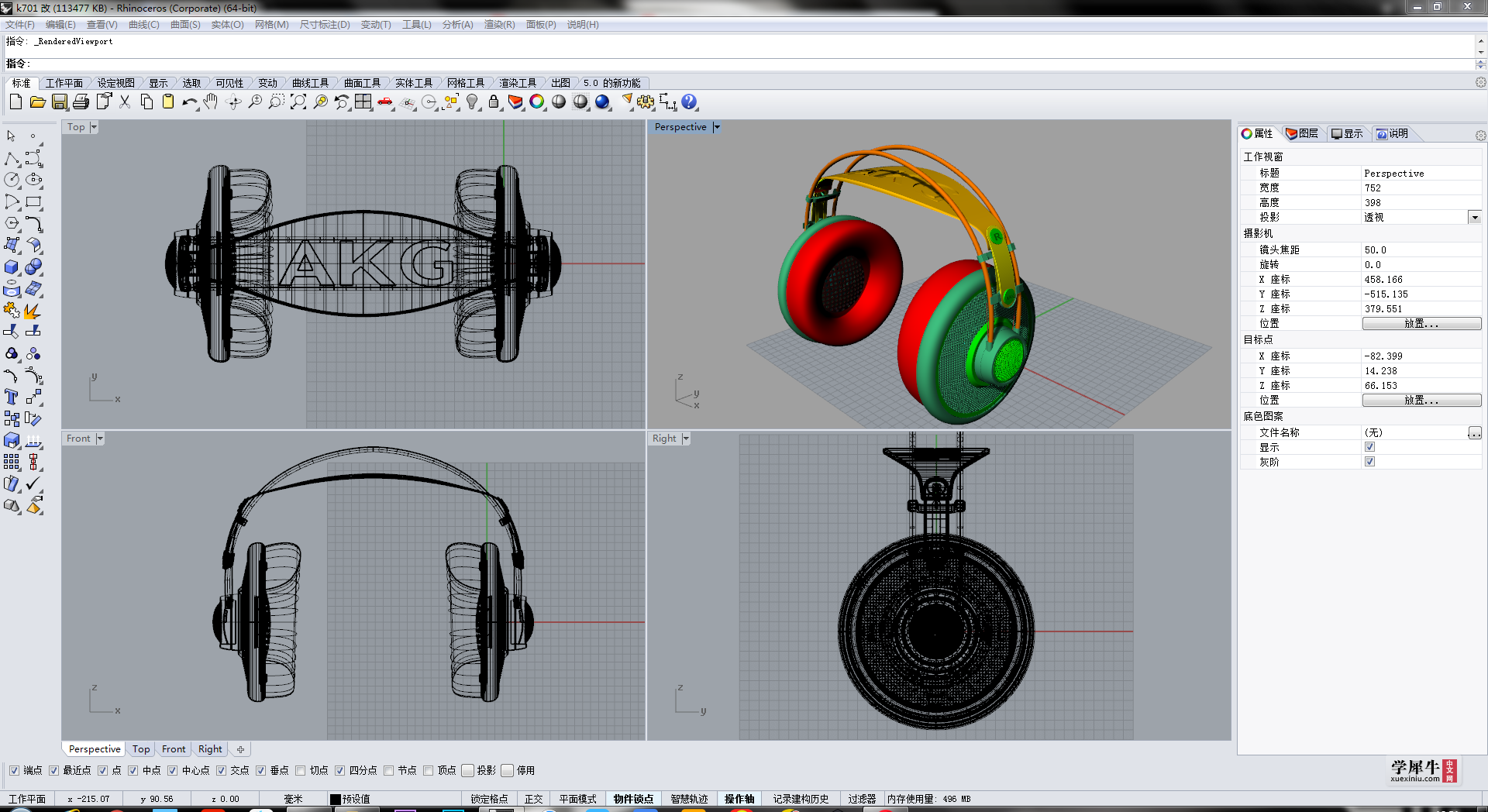
Task: Cut selection with the scissors icon
Action: coord(125,101)
